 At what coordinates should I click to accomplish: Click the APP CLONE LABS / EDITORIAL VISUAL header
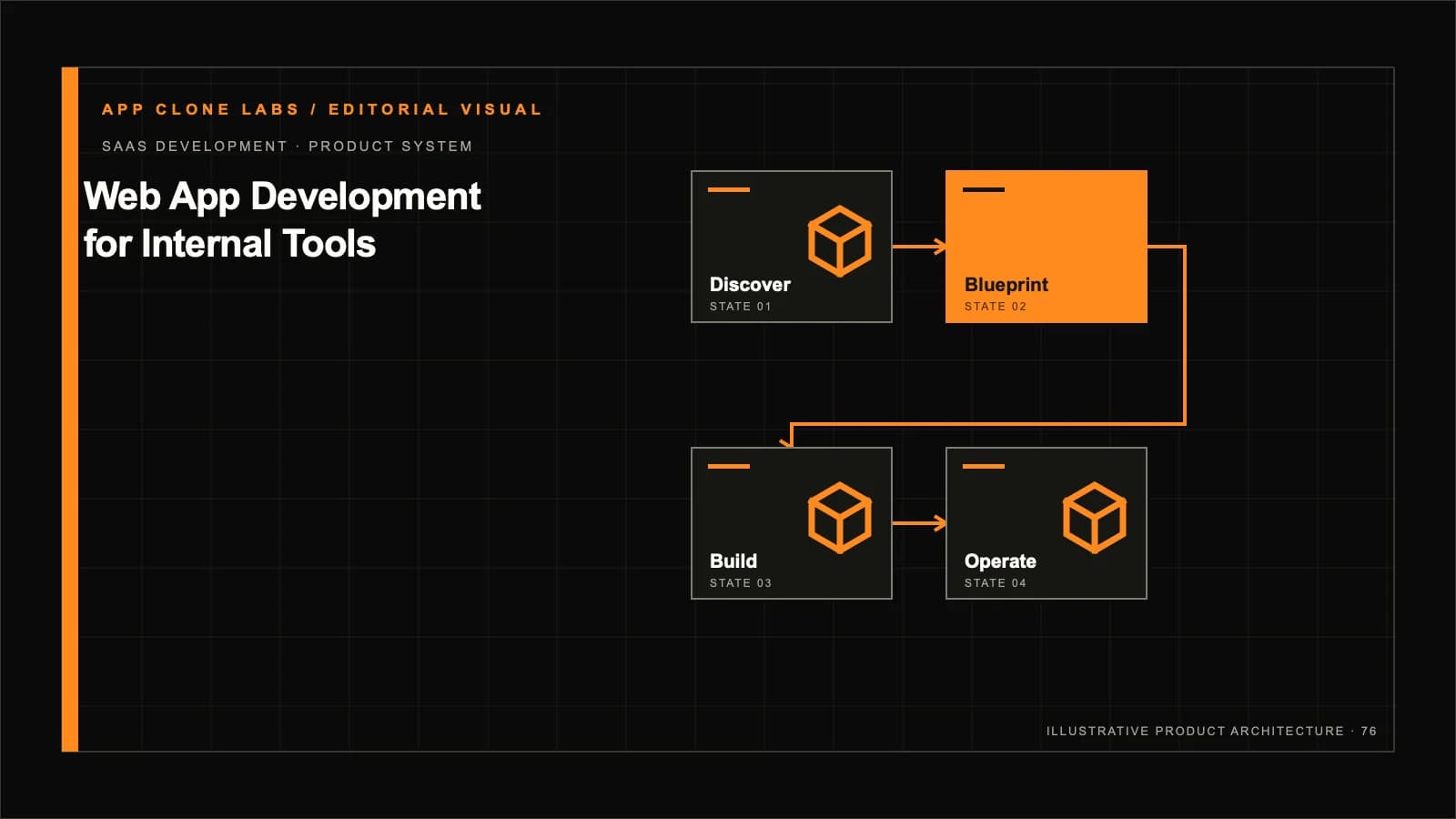pos(322,109)
